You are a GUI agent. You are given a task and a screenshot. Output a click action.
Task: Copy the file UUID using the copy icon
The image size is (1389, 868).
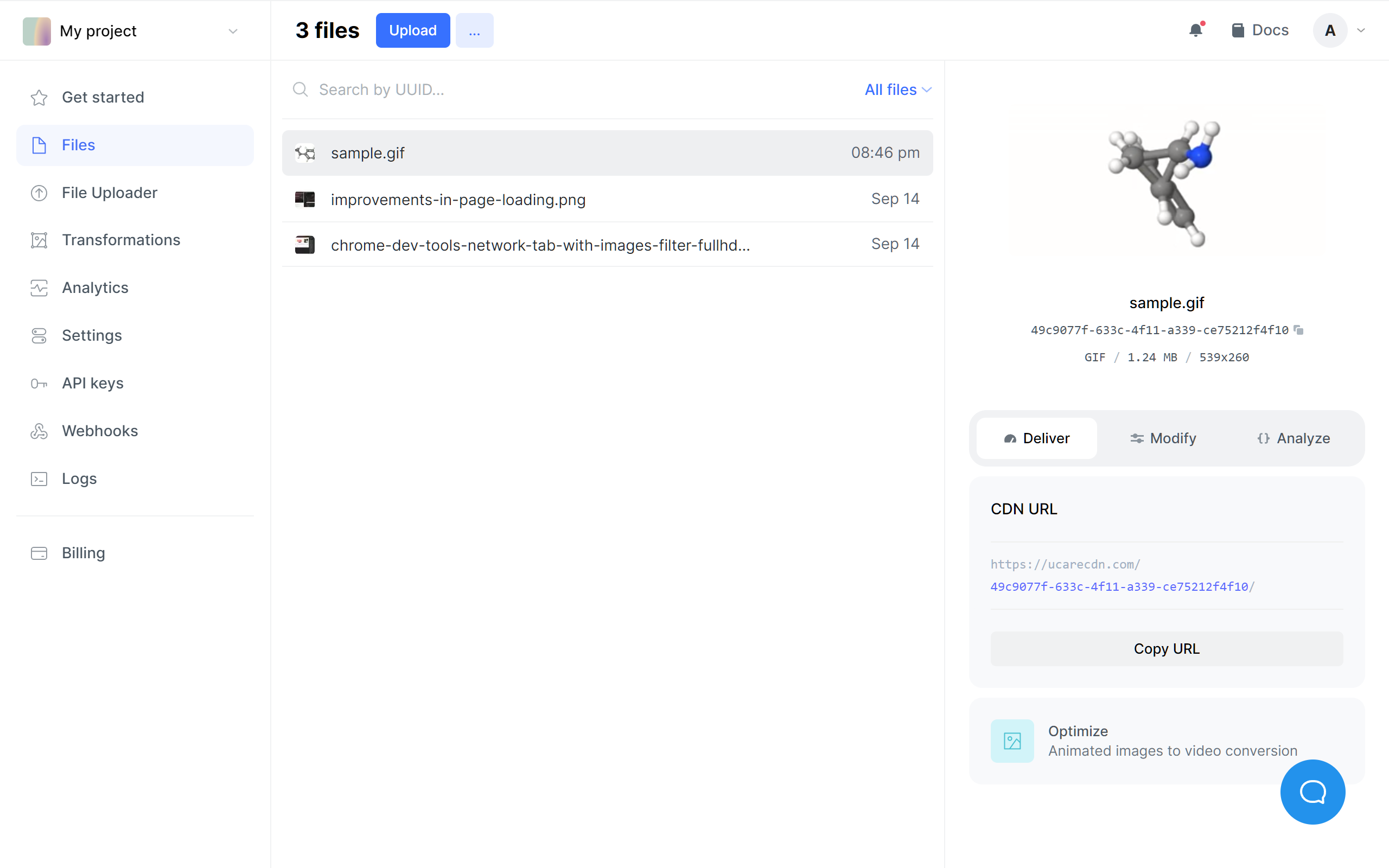(1299, 329)
